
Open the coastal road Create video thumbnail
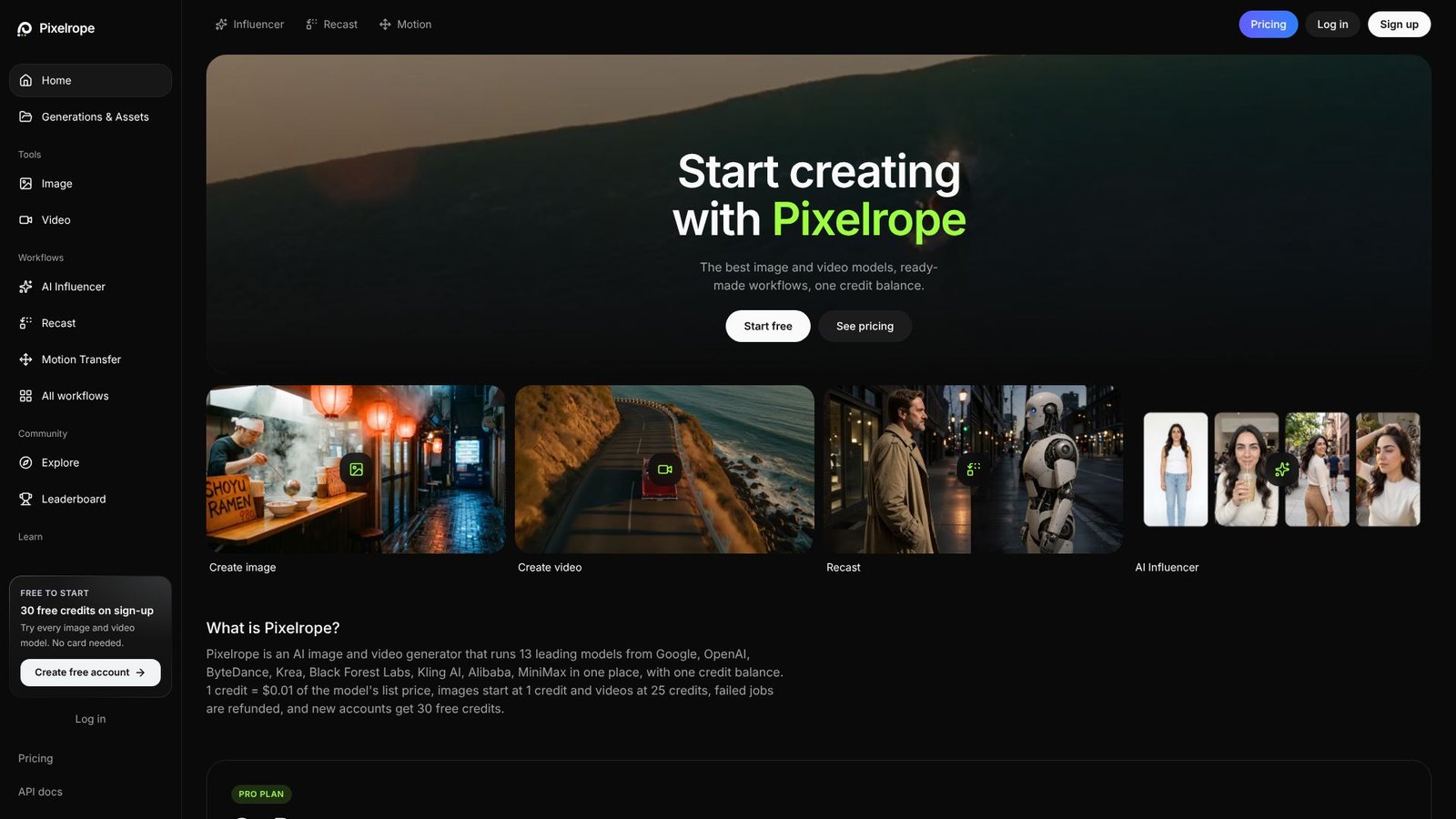pos(664,470)
